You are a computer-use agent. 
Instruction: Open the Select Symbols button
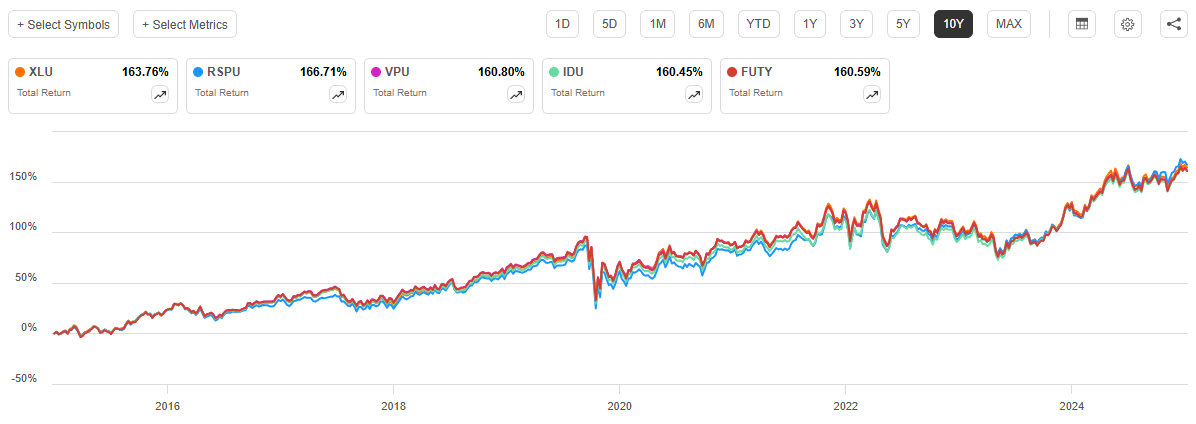coord(64,24)
